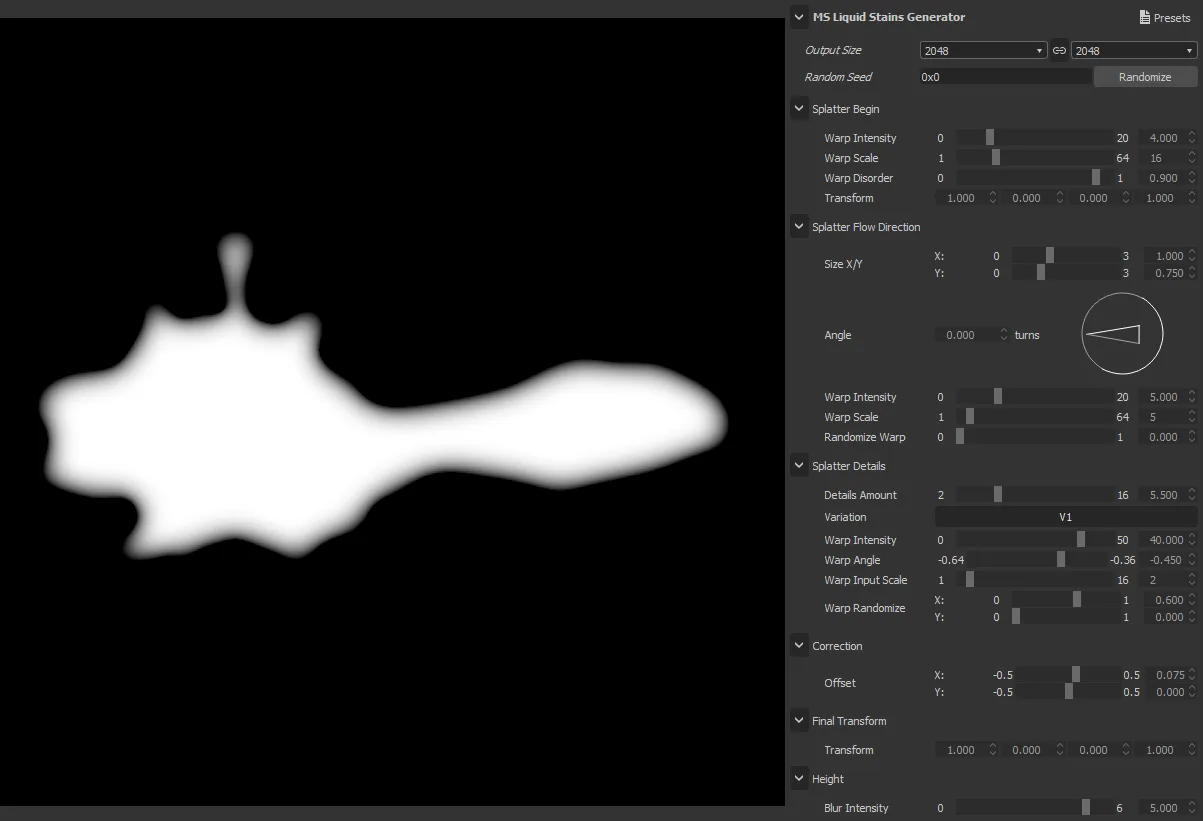
Task: Click the Random Seed input field
Action: tap(1000, 76)
